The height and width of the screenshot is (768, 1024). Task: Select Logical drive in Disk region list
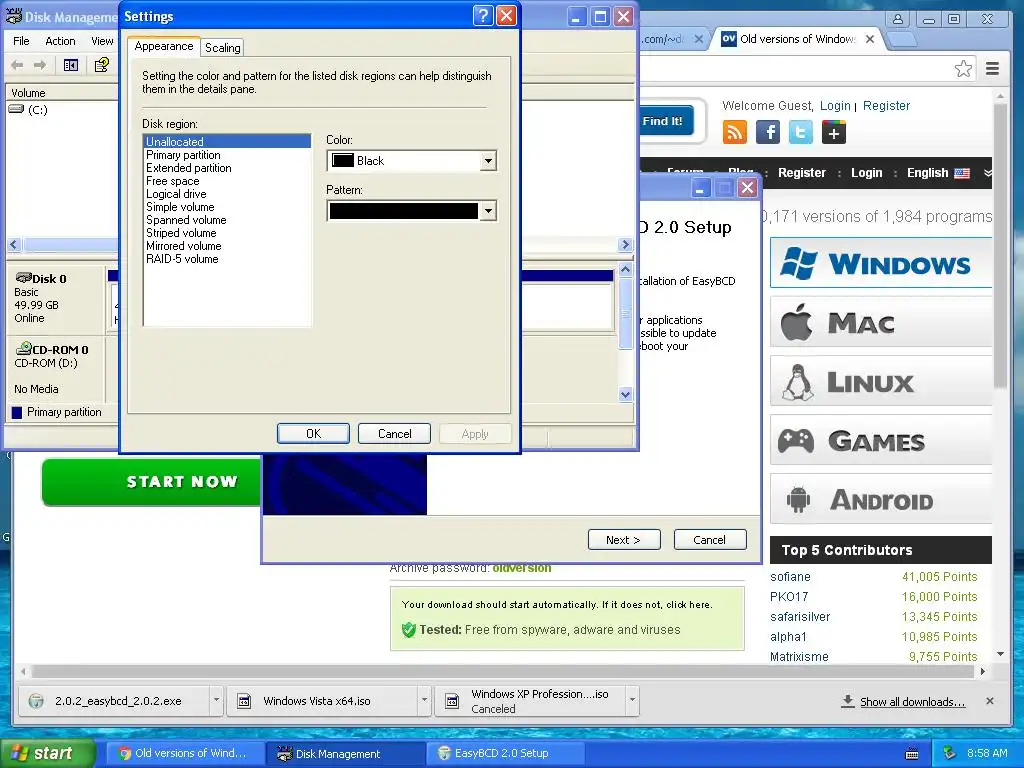[227, 194]
